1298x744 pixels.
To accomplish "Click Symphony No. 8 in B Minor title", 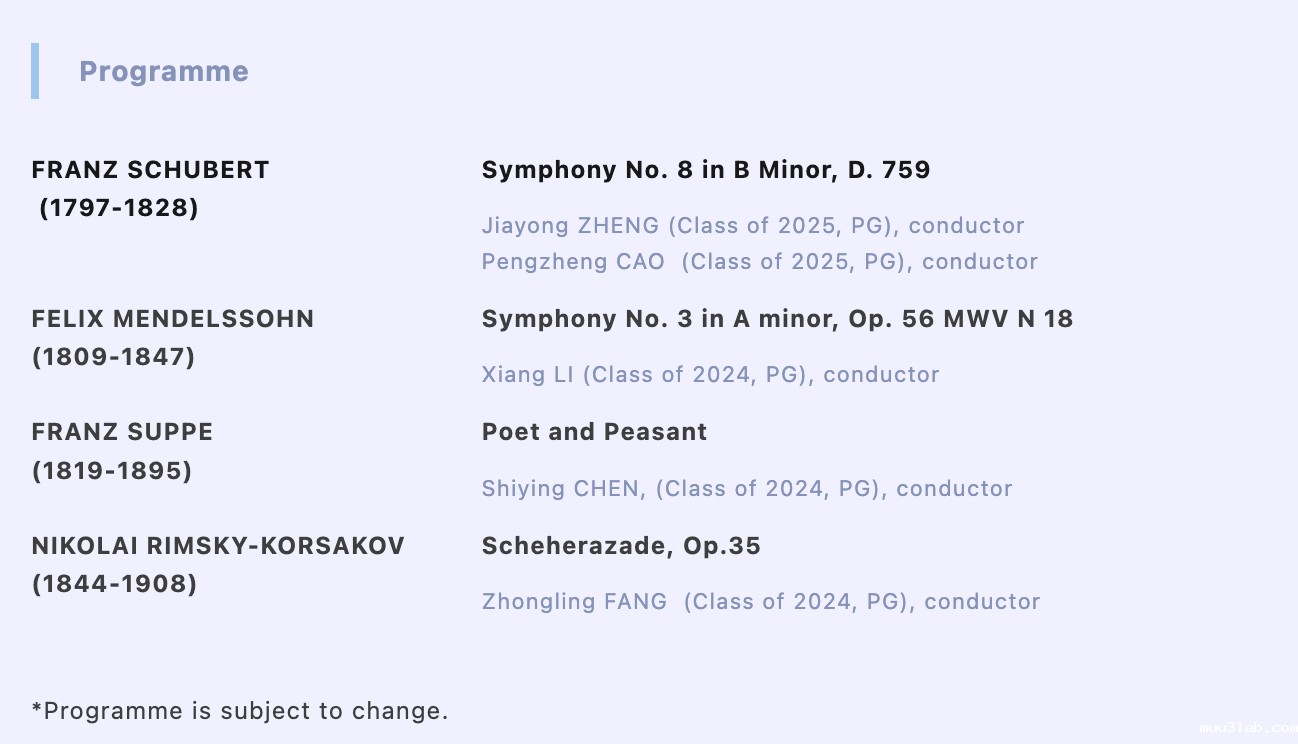I will pyautogui.click(x=705, y=170).
